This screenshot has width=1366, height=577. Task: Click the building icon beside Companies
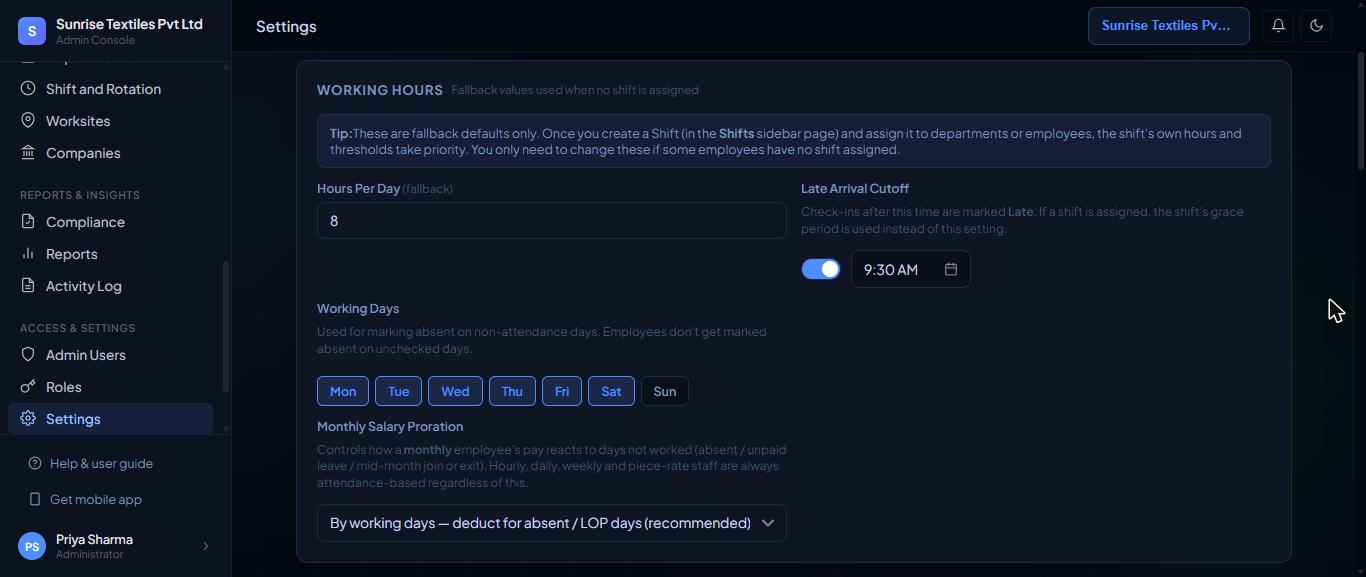coord(28,153)
